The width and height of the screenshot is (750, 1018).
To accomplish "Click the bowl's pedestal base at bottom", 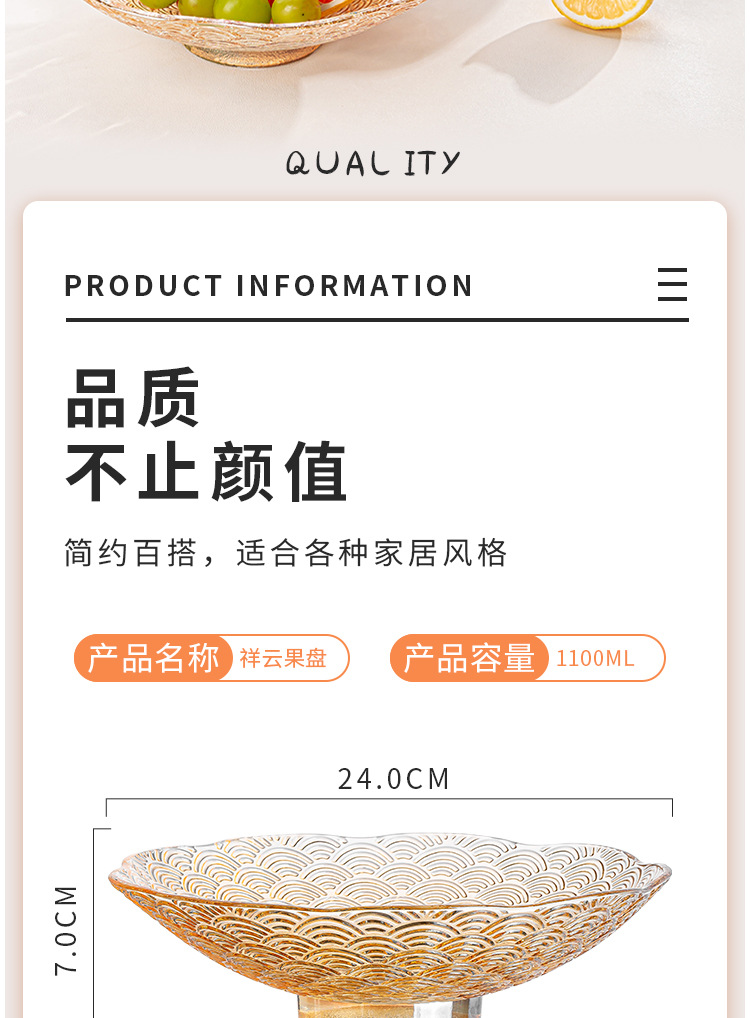I will coord(390,1005).
